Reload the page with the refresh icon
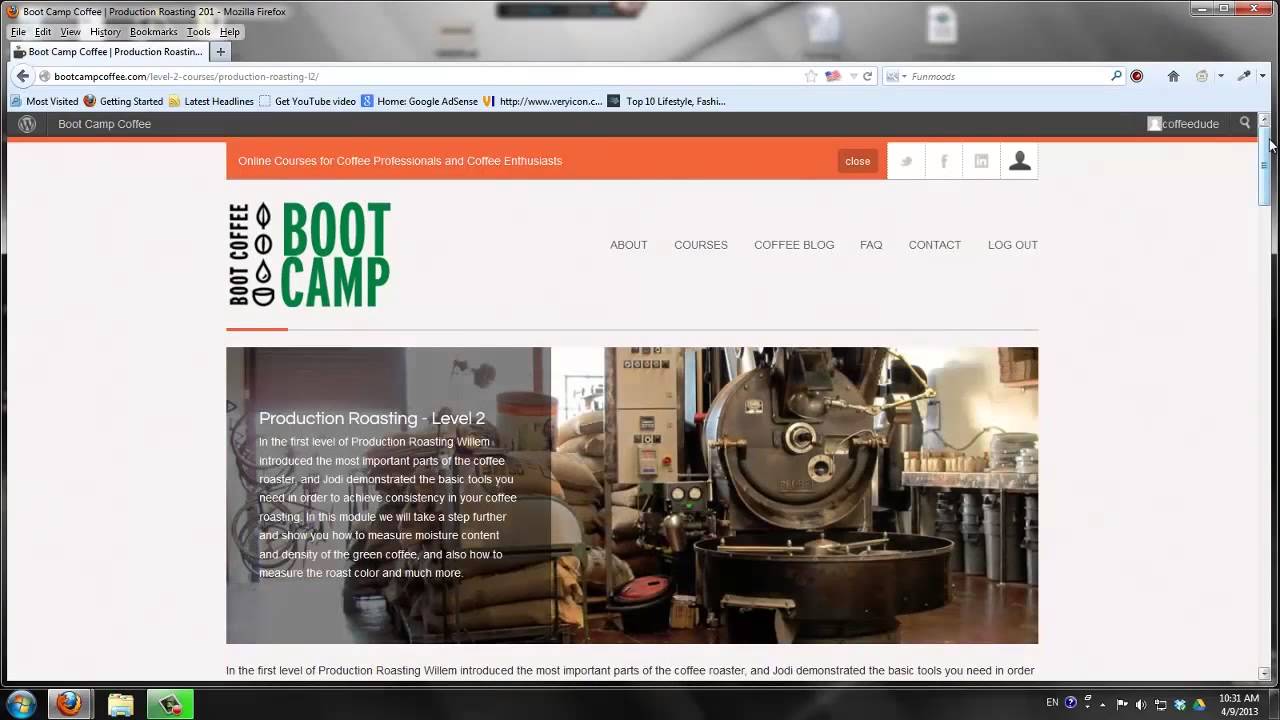This screenshot has width=1280, height=720. (x=868, y=76)
